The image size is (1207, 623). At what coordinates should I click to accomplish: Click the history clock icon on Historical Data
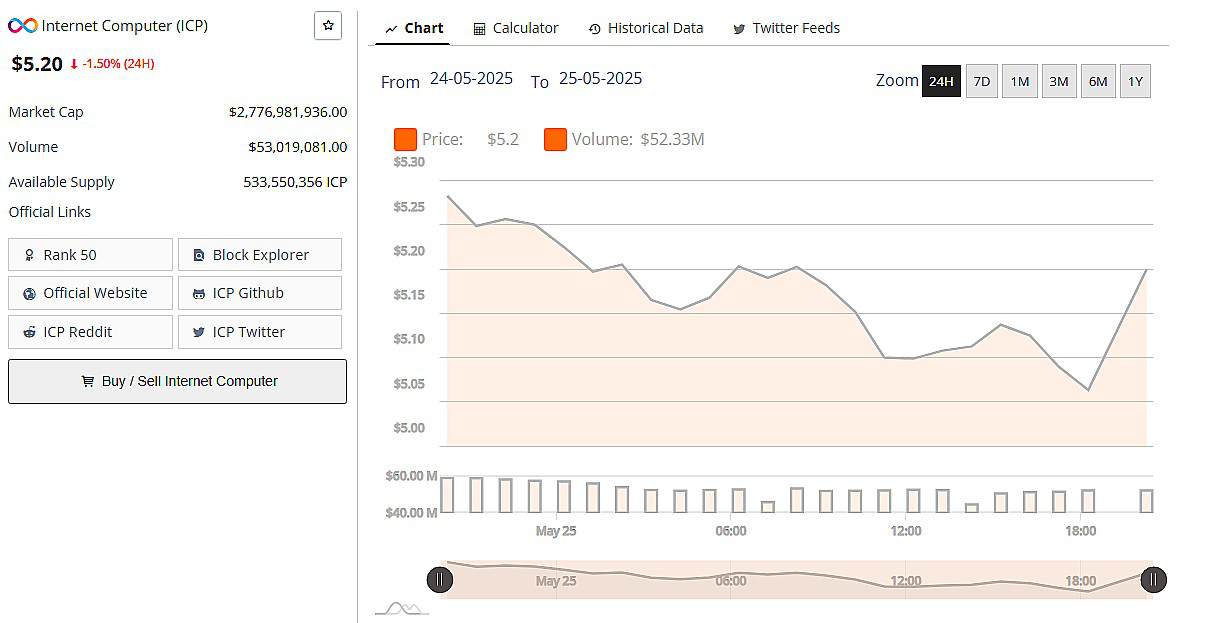point(595,29)
